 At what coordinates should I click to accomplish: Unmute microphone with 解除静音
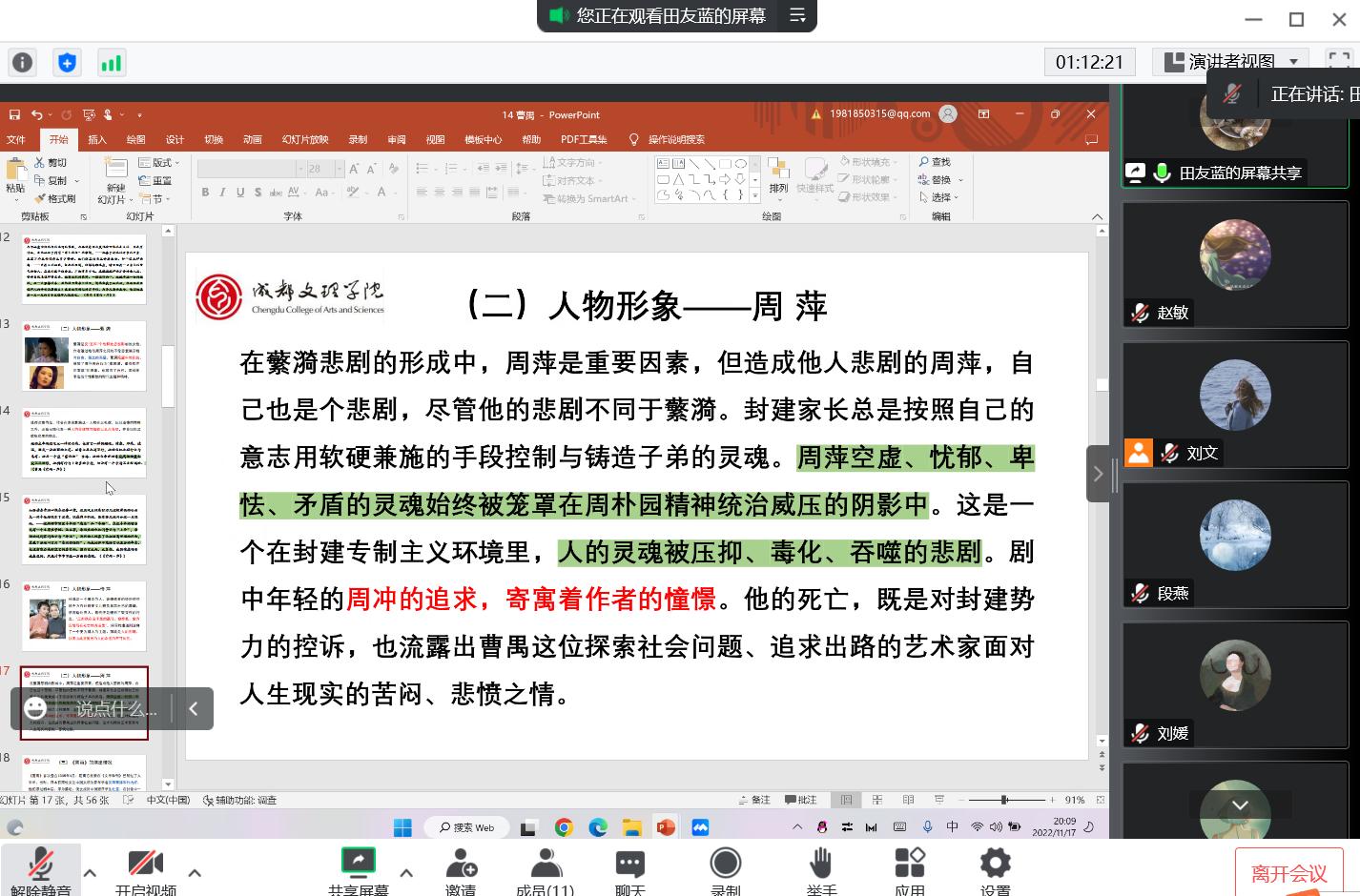point(40,869)
